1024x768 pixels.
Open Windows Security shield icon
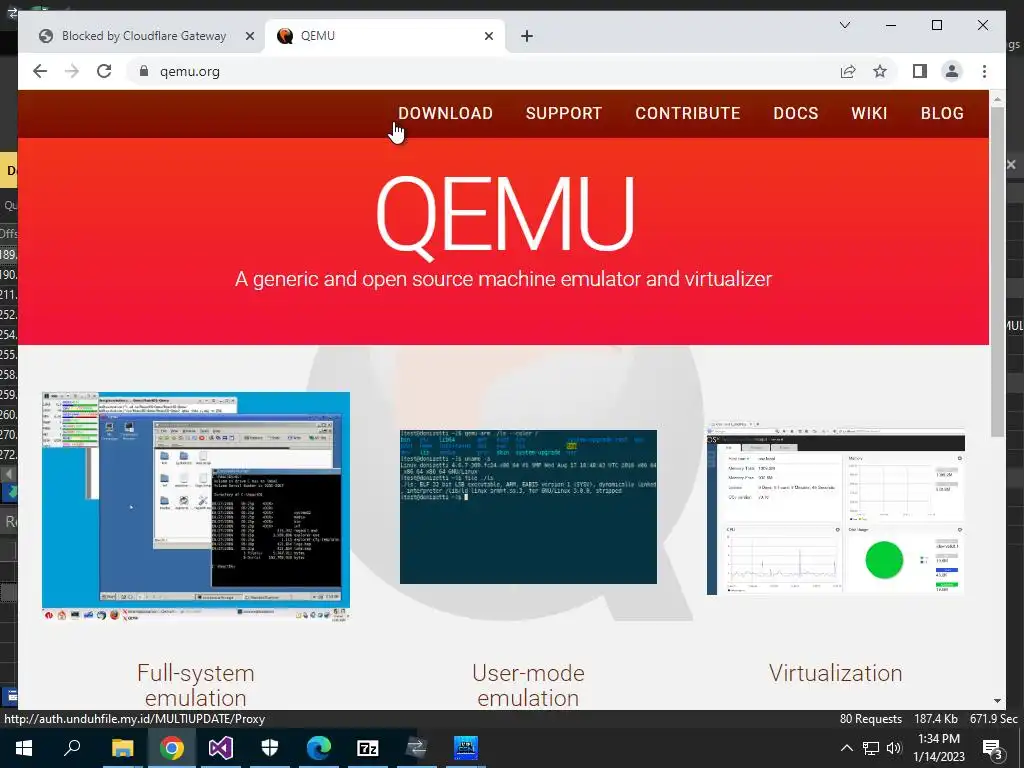[270, 748]
